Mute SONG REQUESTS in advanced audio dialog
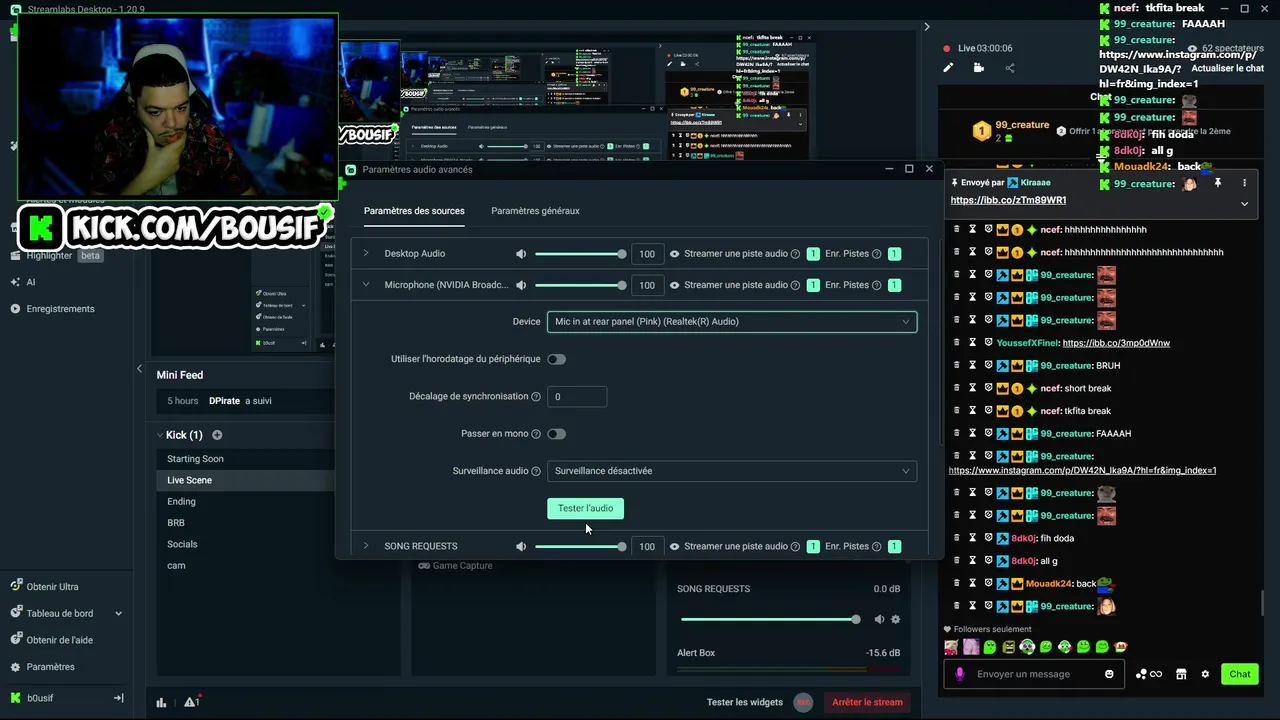Image resolution: width=1280 pixels, height=720 pixels. 521,546
